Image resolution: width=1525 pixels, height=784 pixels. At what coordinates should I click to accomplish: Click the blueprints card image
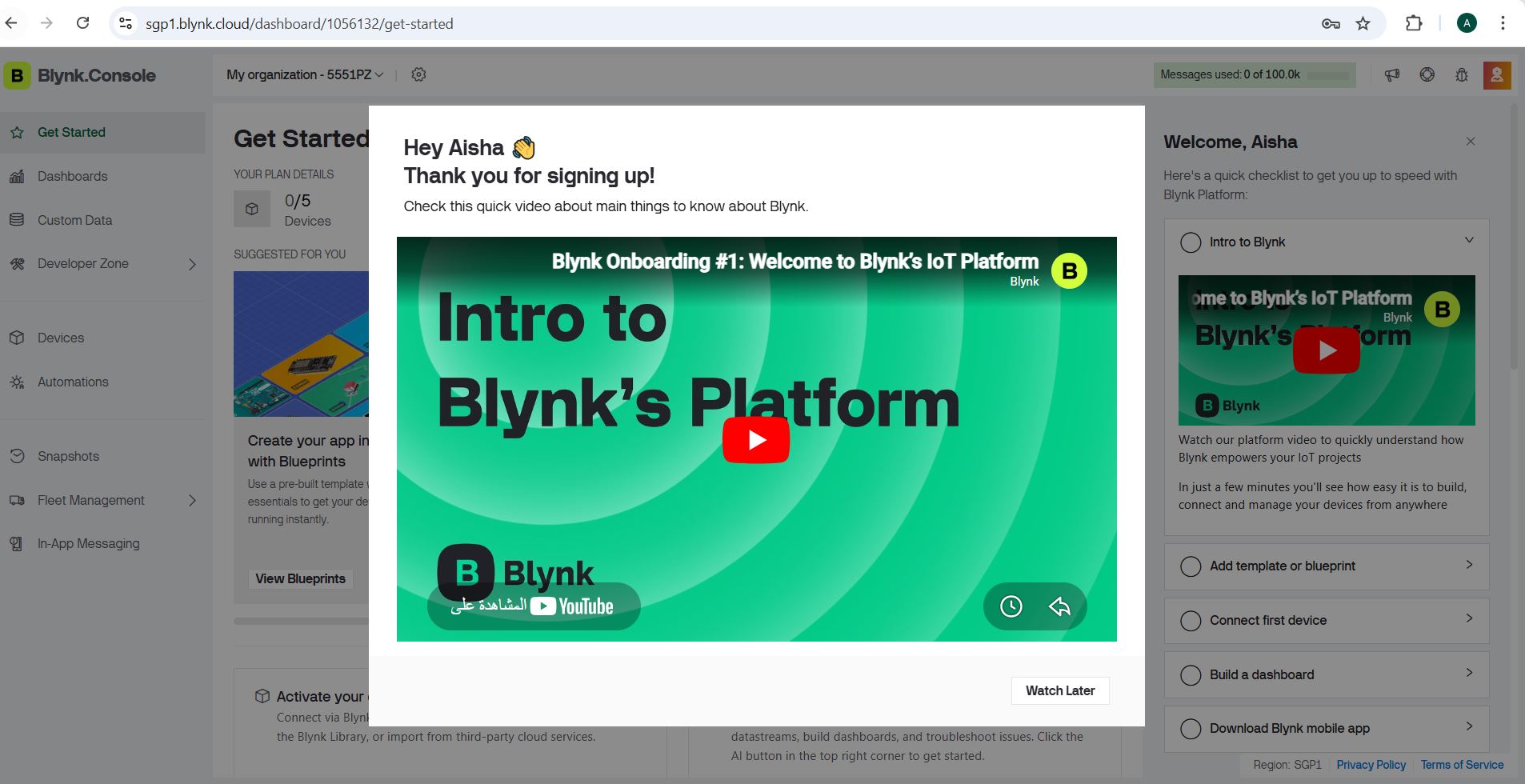[301, 344]
